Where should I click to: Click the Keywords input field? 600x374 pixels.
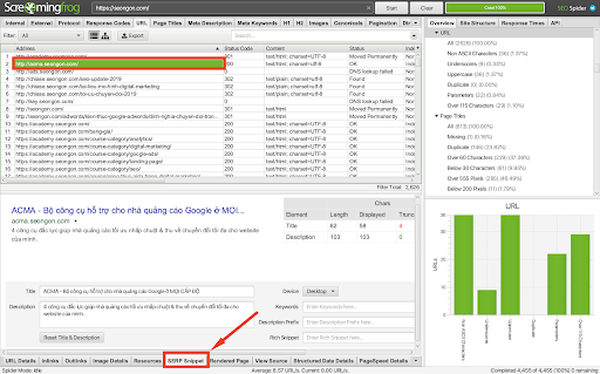coord(359,307)
